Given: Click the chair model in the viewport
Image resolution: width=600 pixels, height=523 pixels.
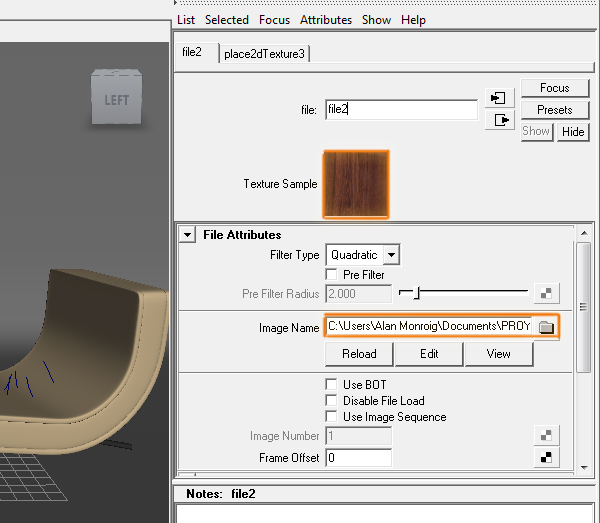Looking at the screenshot, I should click(x=85, y=360).
